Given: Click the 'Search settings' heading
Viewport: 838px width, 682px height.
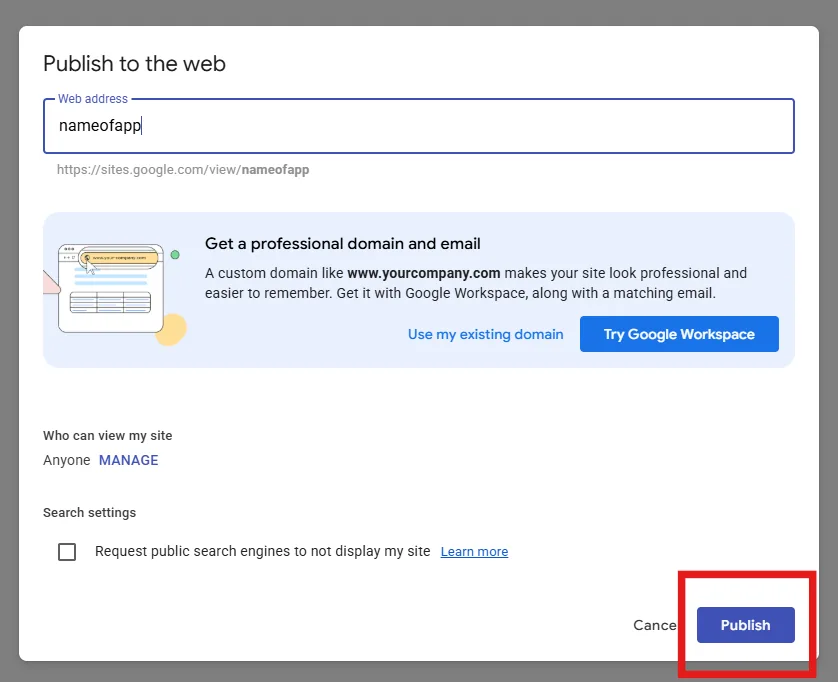Looking at the screenshot, I should (89, 513).
